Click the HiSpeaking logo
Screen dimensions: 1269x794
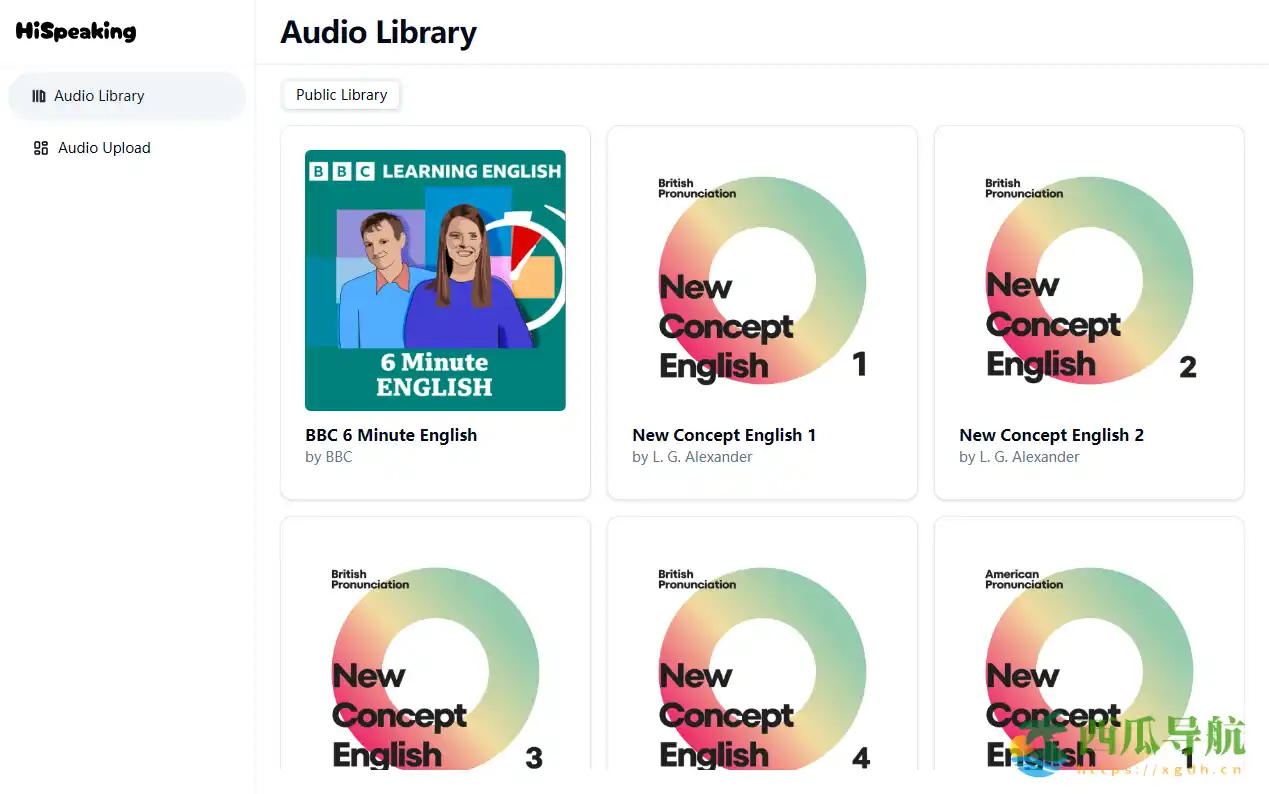76,31
